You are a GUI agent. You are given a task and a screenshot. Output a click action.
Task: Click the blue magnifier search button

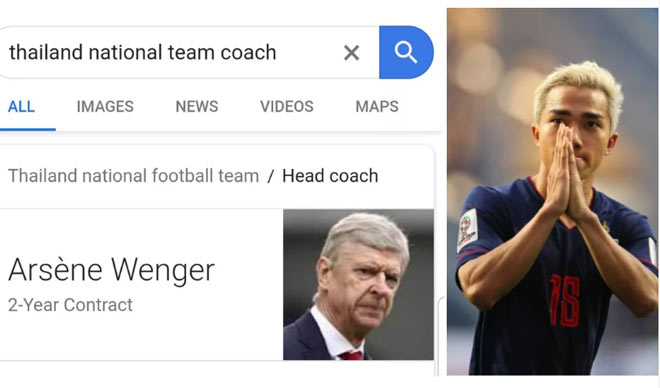tap(406, 52)
